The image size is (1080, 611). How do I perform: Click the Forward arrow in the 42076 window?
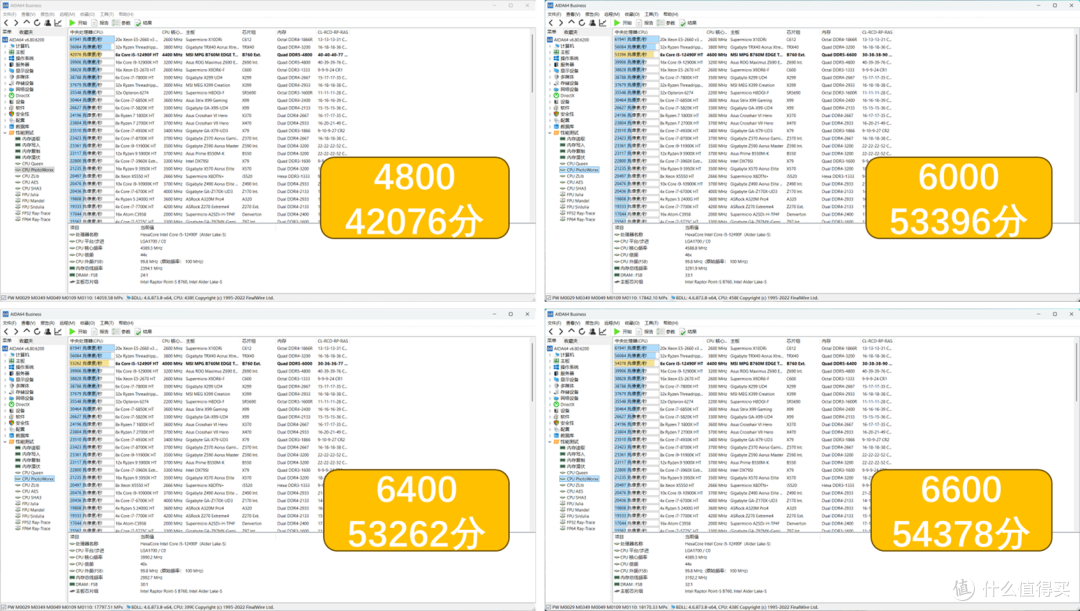click(17, 23)
